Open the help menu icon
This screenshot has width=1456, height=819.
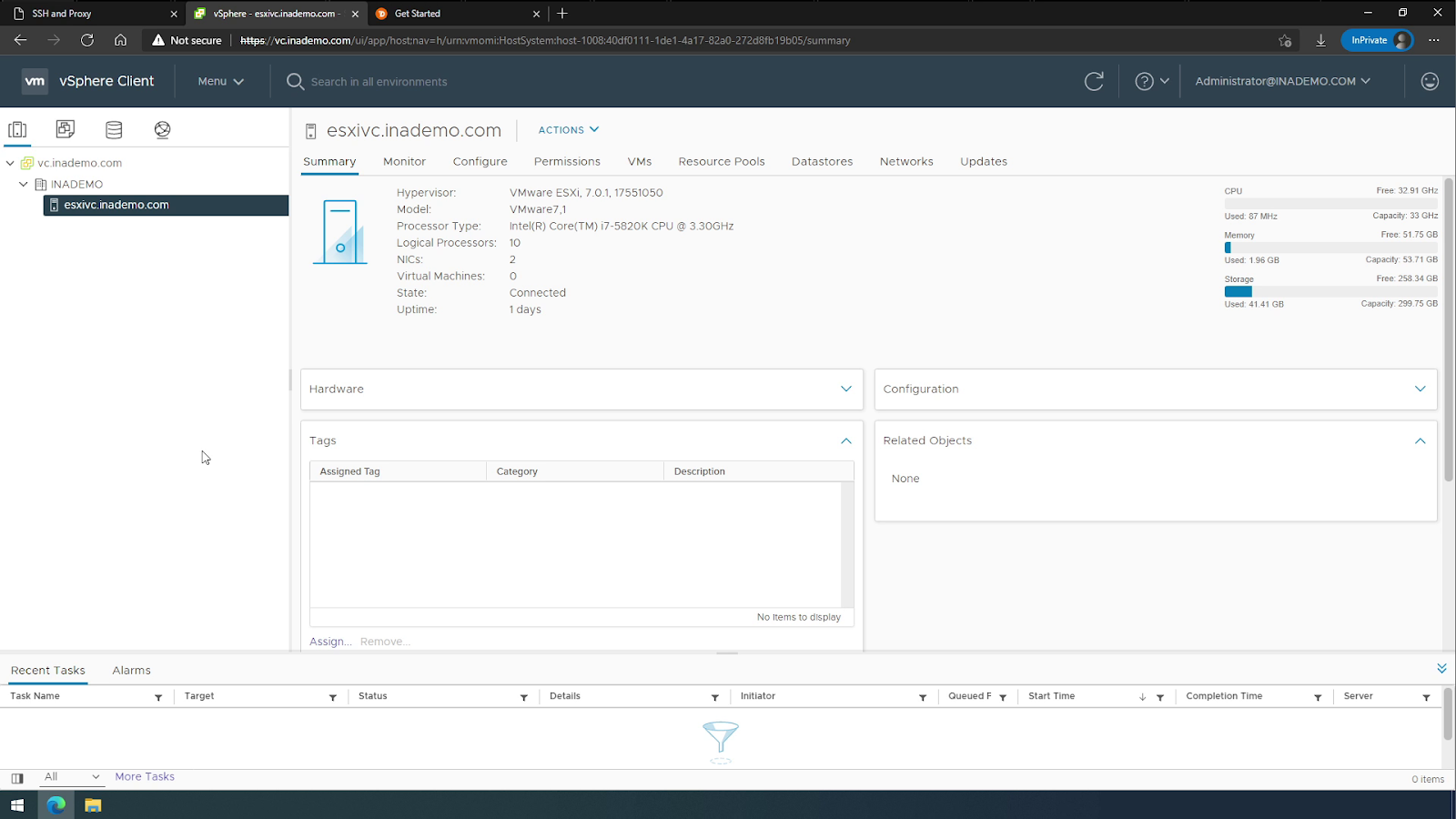pos(1145,81)
